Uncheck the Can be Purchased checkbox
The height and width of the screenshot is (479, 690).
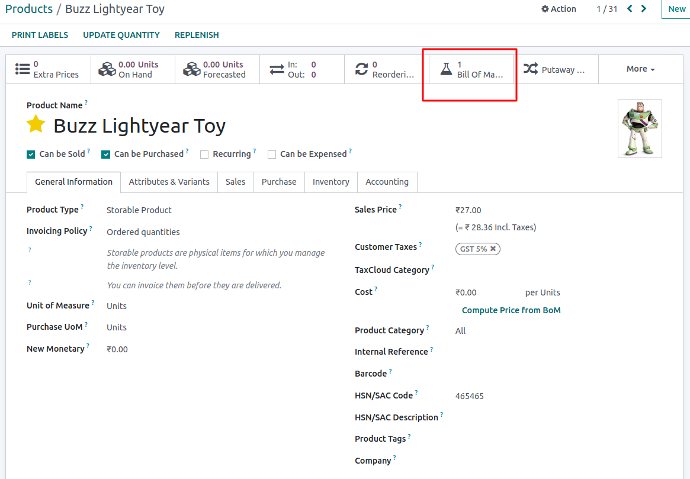coord(105,154)
